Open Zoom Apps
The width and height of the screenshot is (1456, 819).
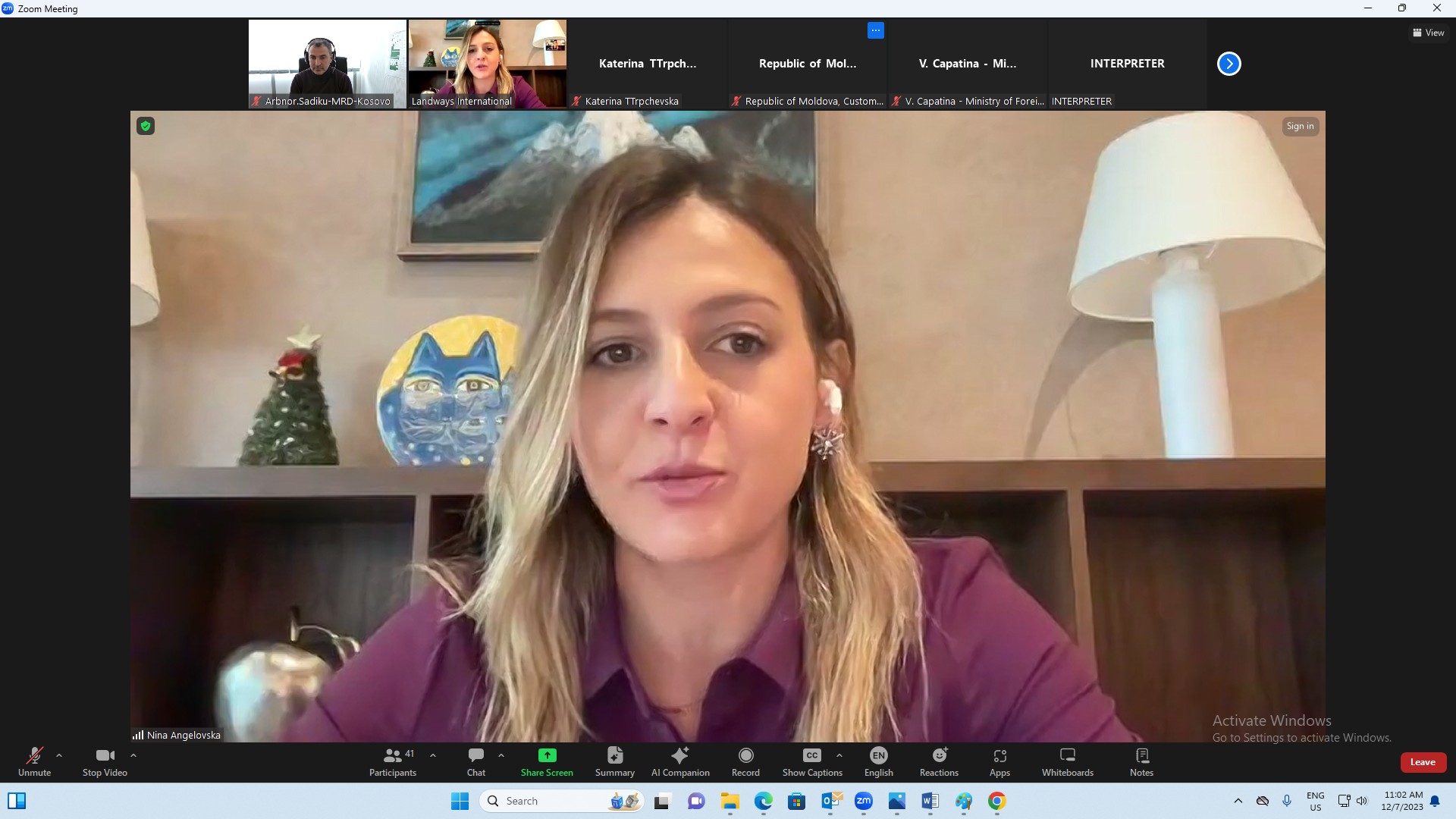click(x=999, y=761)
